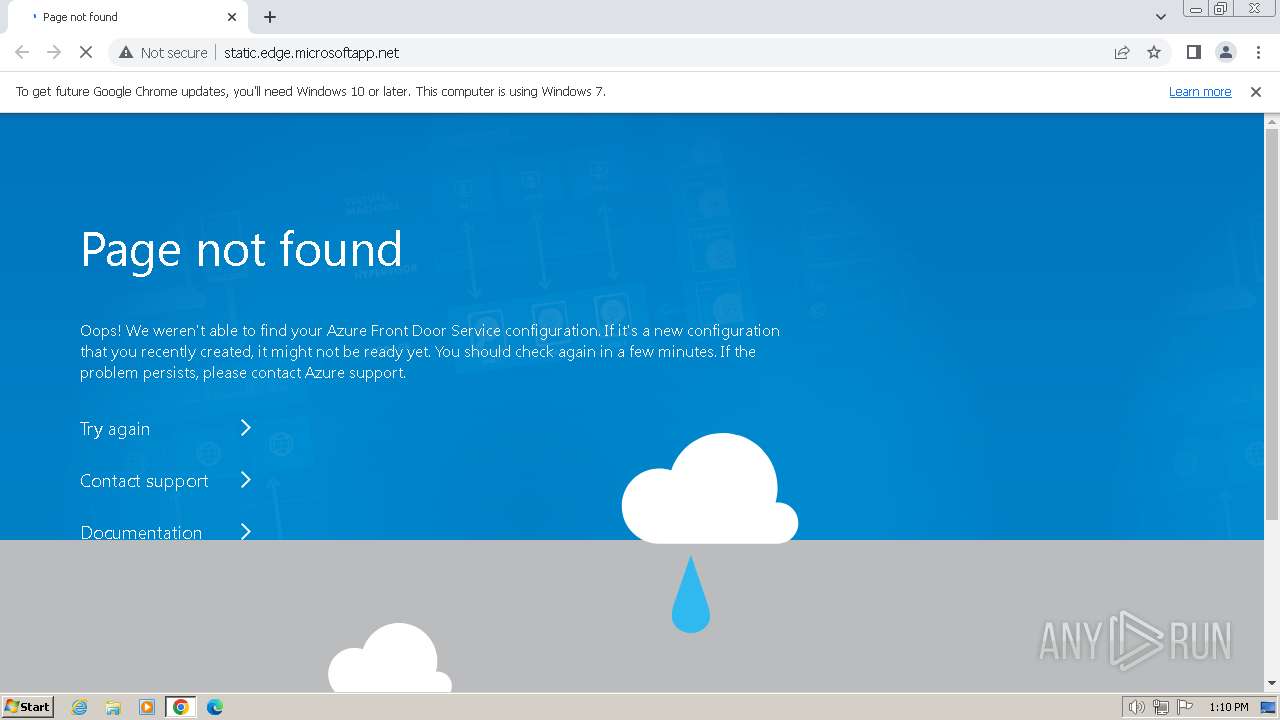Click the browser forward arrow

[x=54, y=52]
